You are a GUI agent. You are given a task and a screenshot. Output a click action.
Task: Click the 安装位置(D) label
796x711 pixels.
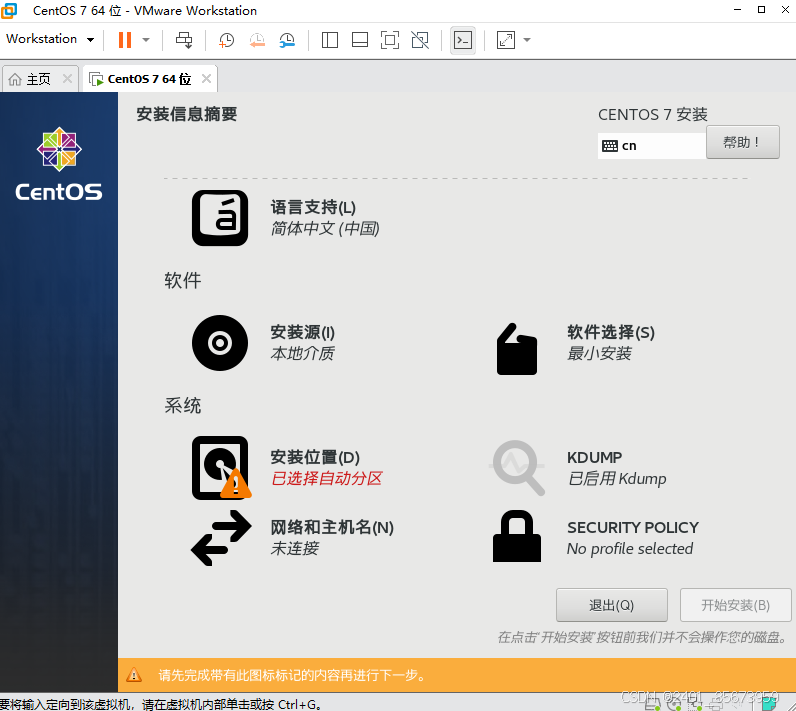coord(315,457)
